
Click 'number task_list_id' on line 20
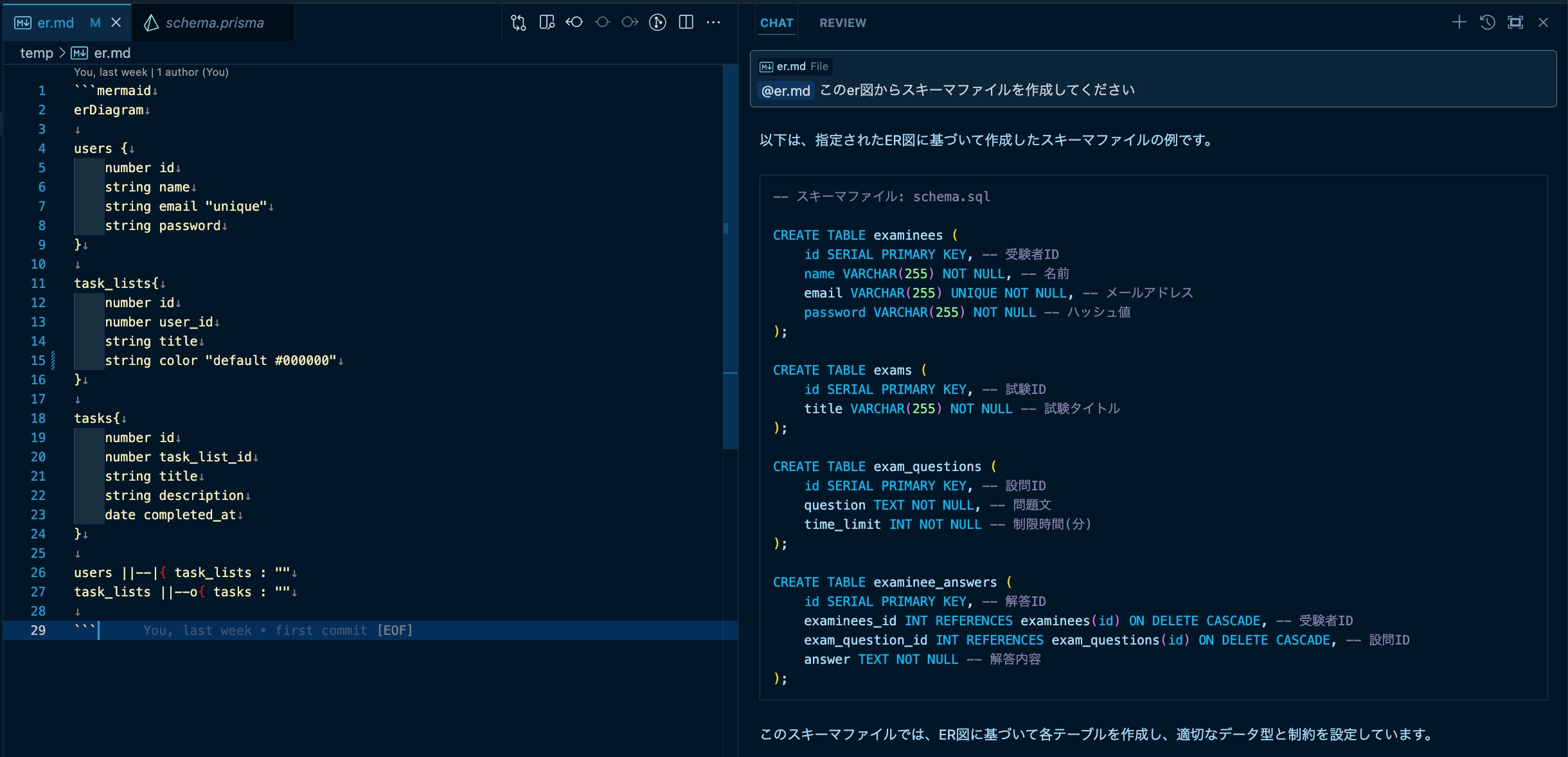click(178, 457)
